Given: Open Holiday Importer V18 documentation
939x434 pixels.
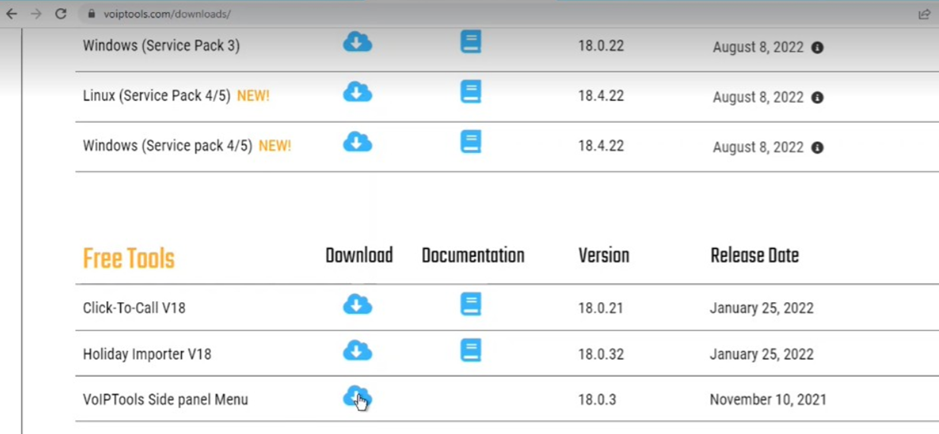Looking at the screenshot, I should [471, 350].
